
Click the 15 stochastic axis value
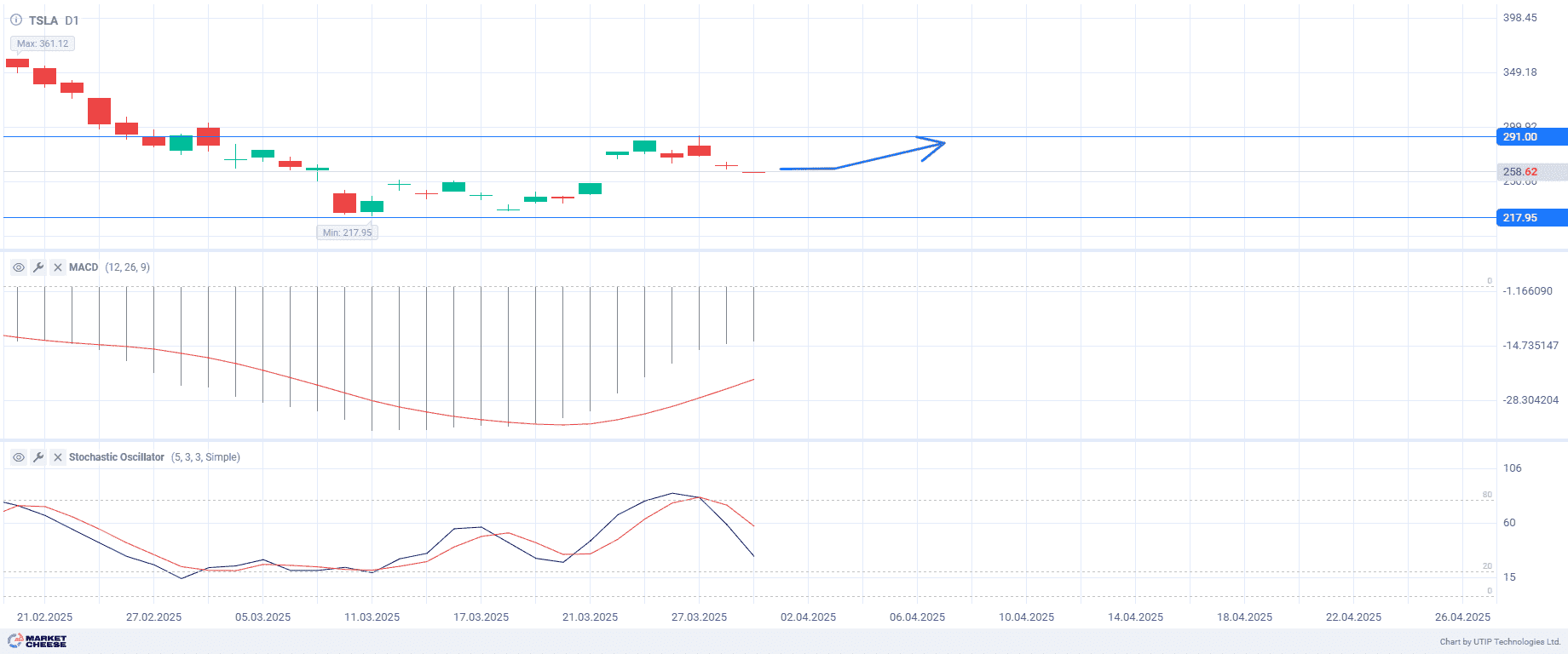pos(1509,577)
